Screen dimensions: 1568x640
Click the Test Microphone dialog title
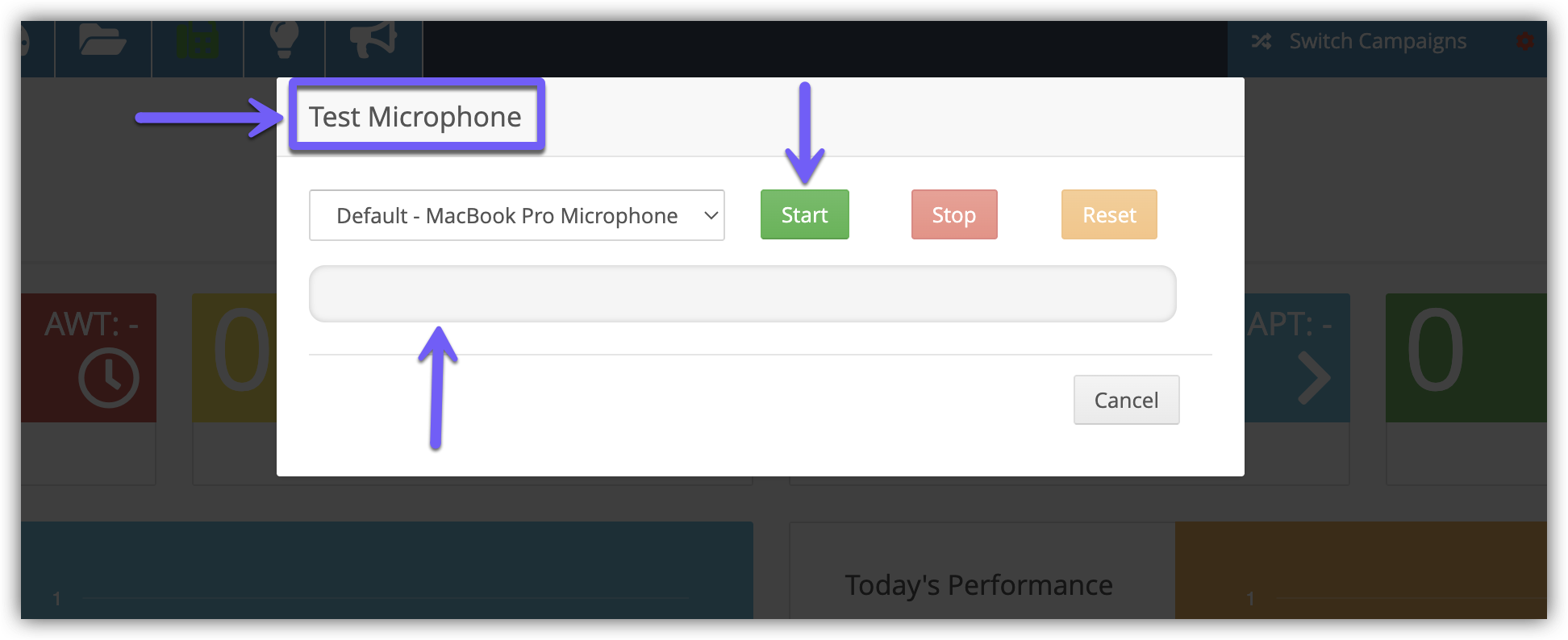[x=415, y=117]
